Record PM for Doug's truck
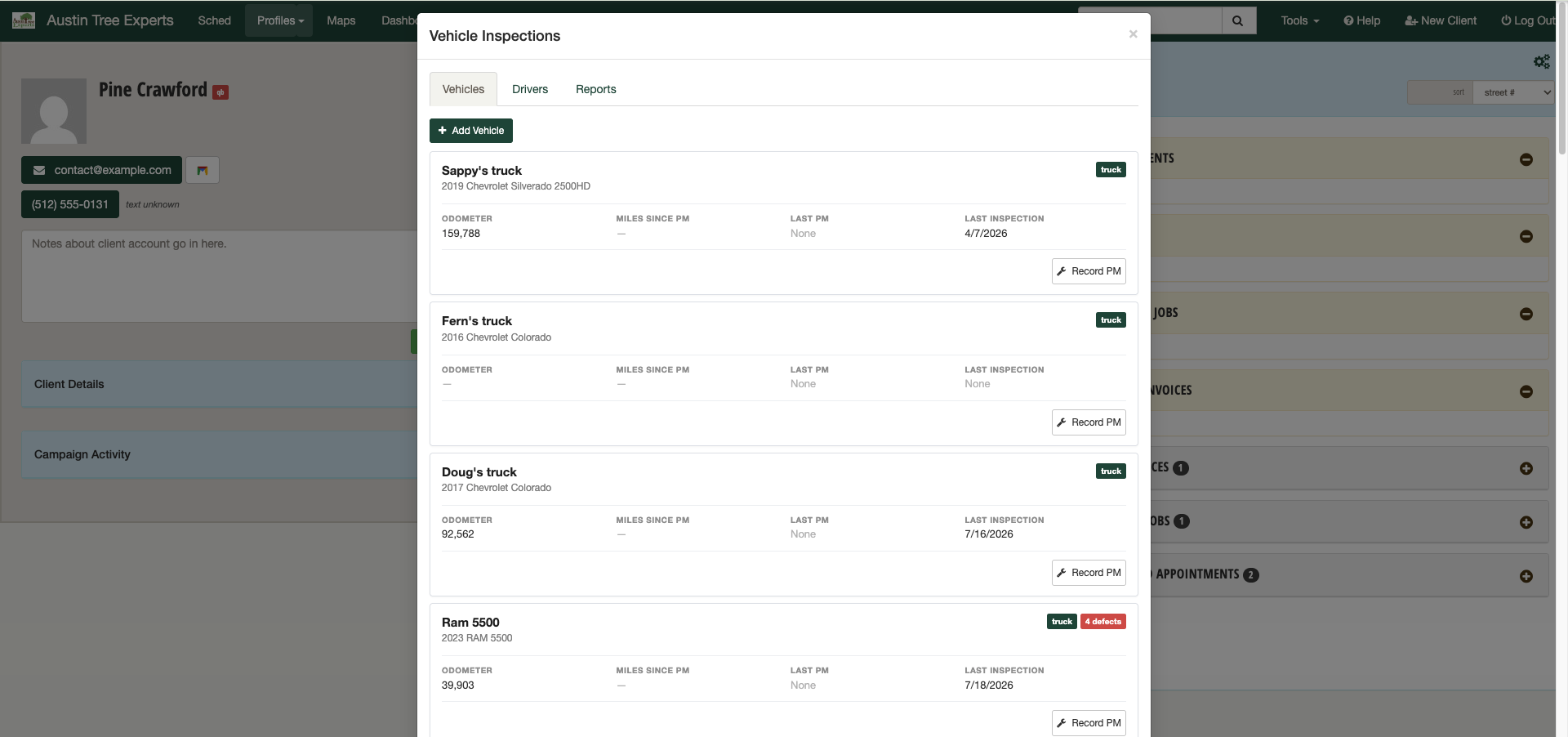 pyautogui.click(x=1089, y=573)
